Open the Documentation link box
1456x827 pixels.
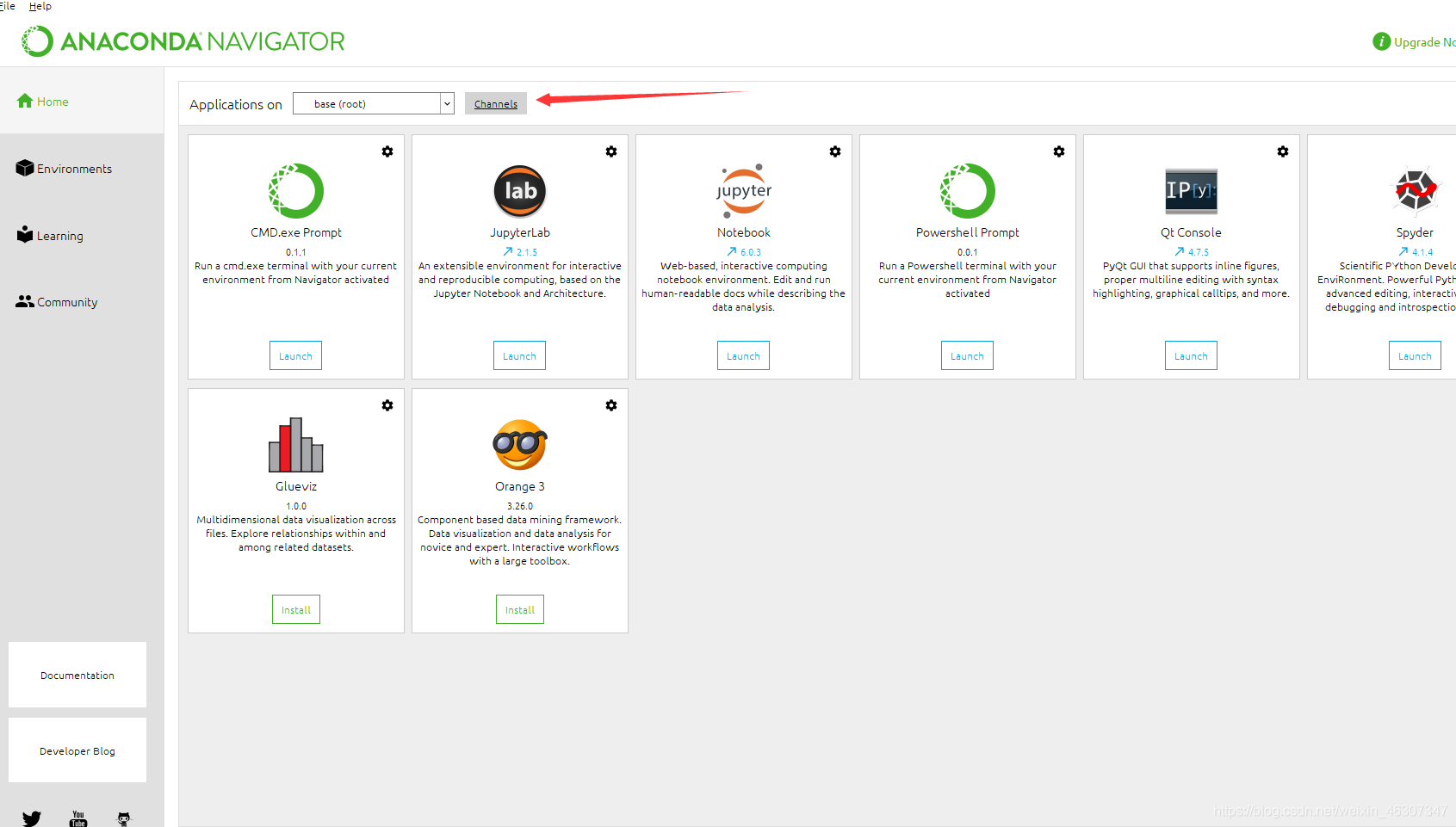coord(77,675)
